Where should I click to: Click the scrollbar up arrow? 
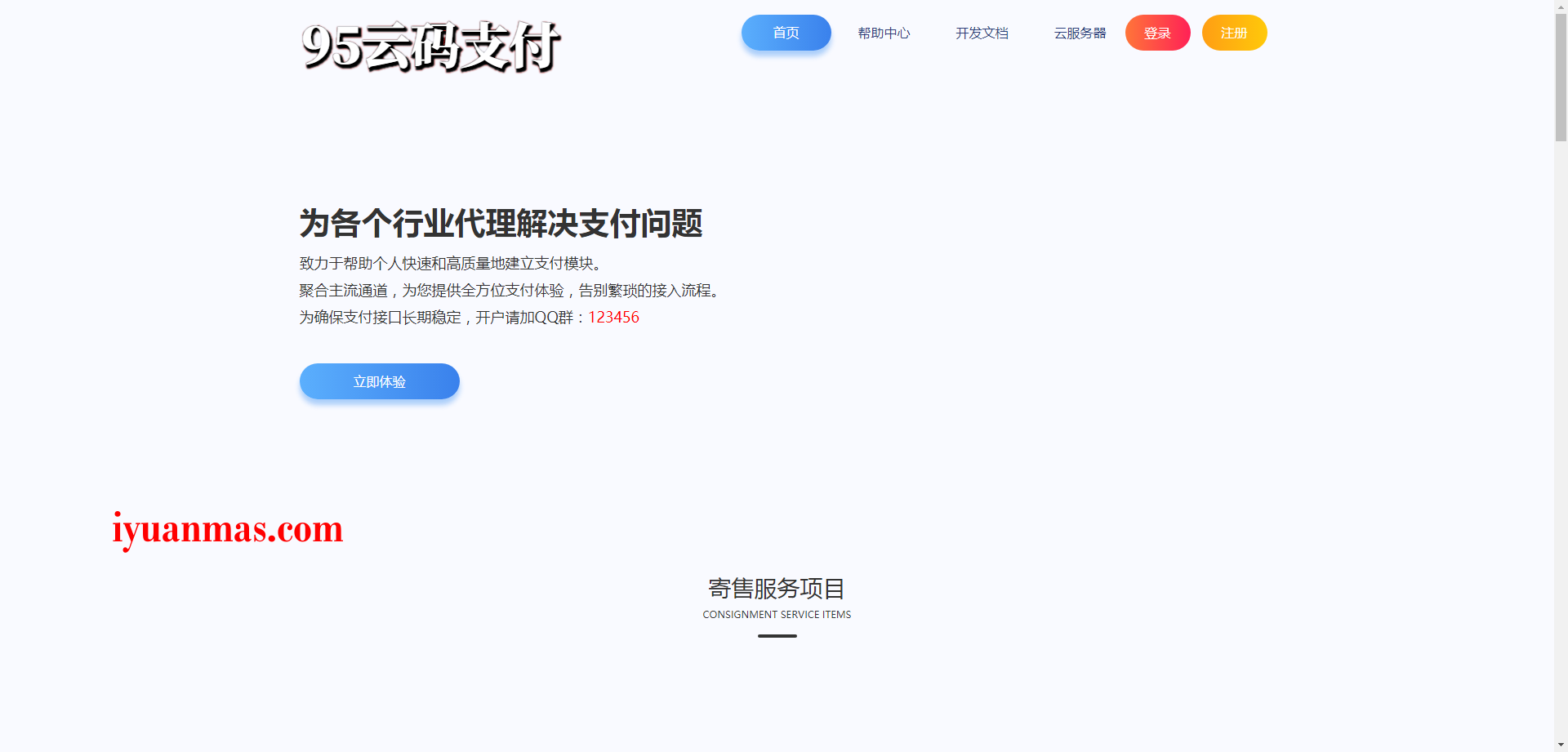coord(1561,6)
